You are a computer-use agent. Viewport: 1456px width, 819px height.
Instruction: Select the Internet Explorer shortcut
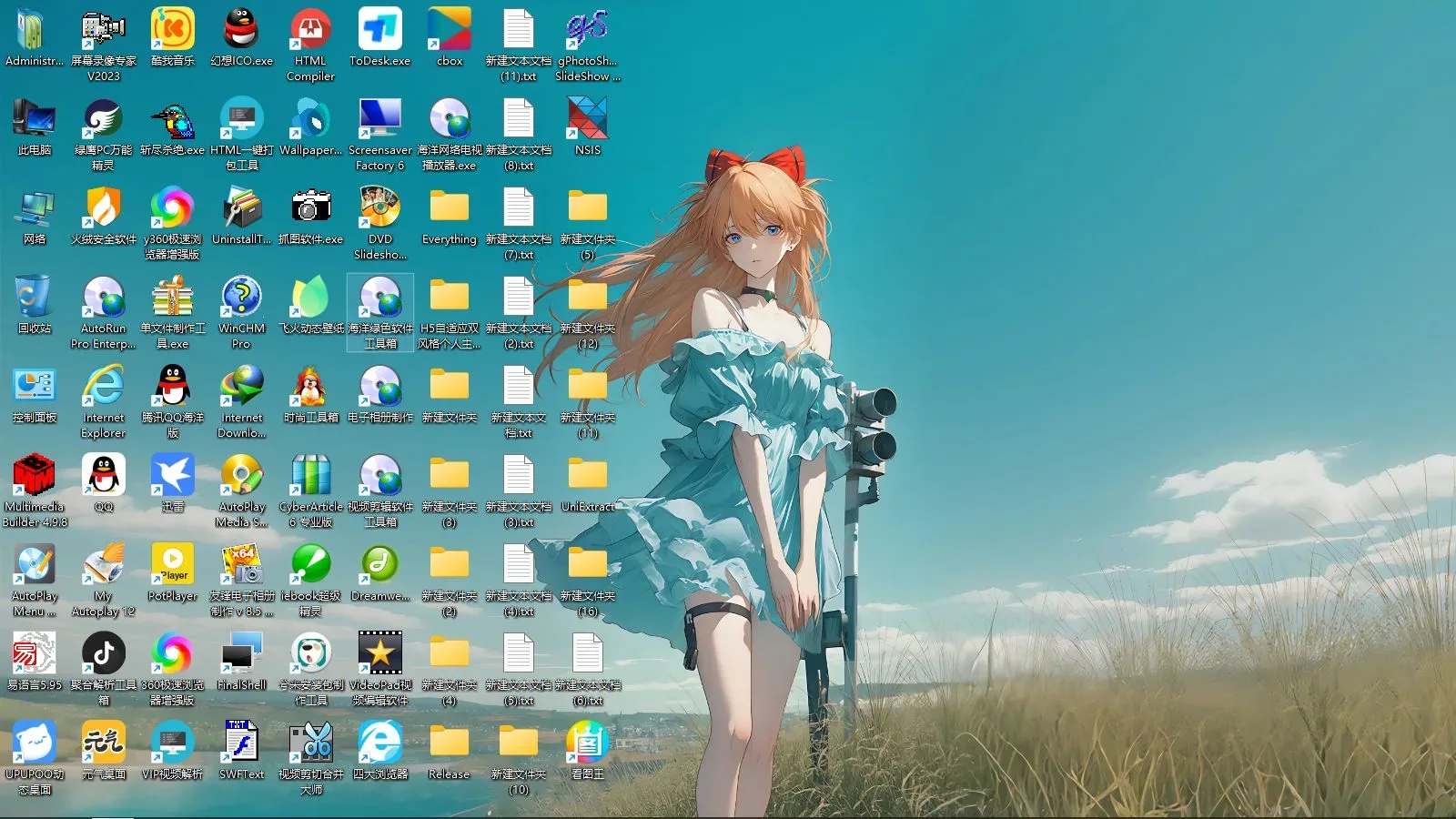[104, 386]
